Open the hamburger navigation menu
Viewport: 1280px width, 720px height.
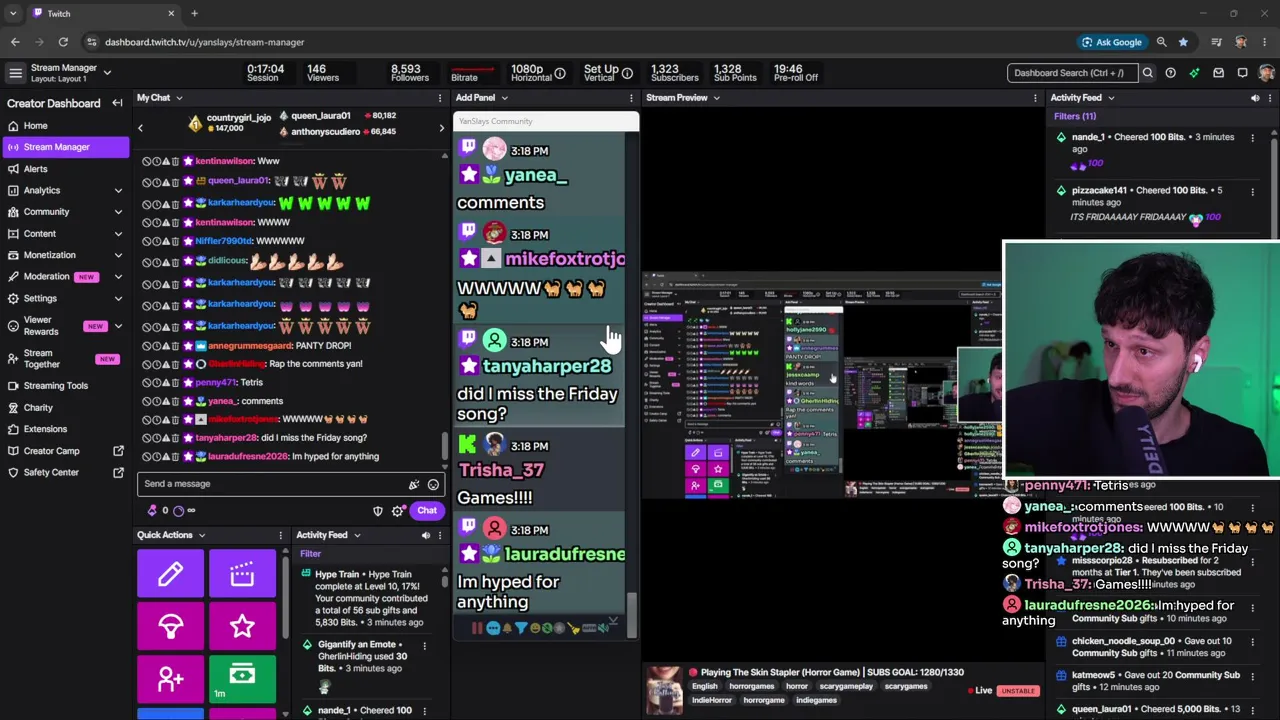(15, 73)
